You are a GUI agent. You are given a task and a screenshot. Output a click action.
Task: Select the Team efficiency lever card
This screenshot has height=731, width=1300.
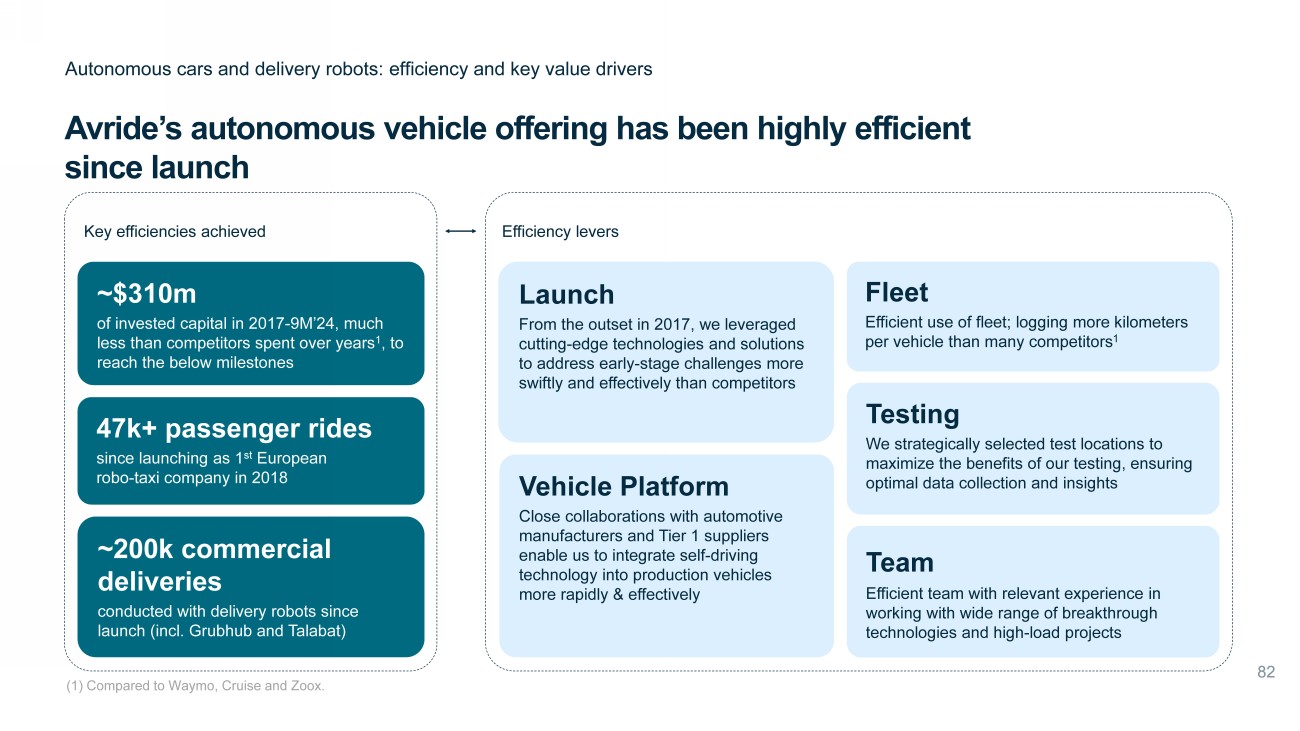pos(1032,591)
